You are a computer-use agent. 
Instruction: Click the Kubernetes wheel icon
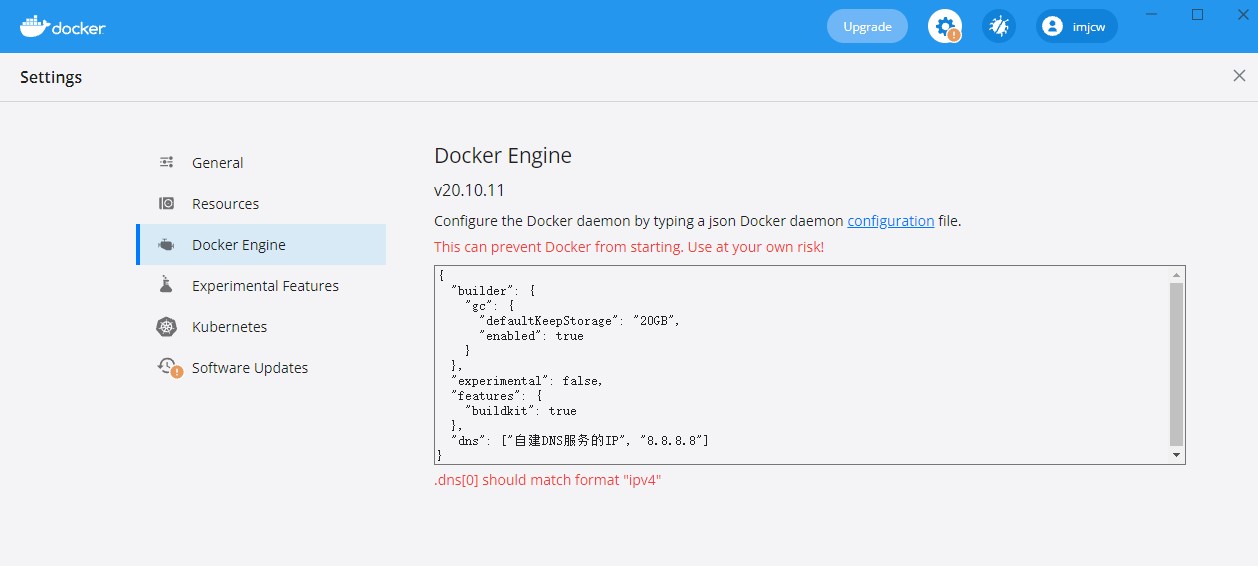(167, 327)
